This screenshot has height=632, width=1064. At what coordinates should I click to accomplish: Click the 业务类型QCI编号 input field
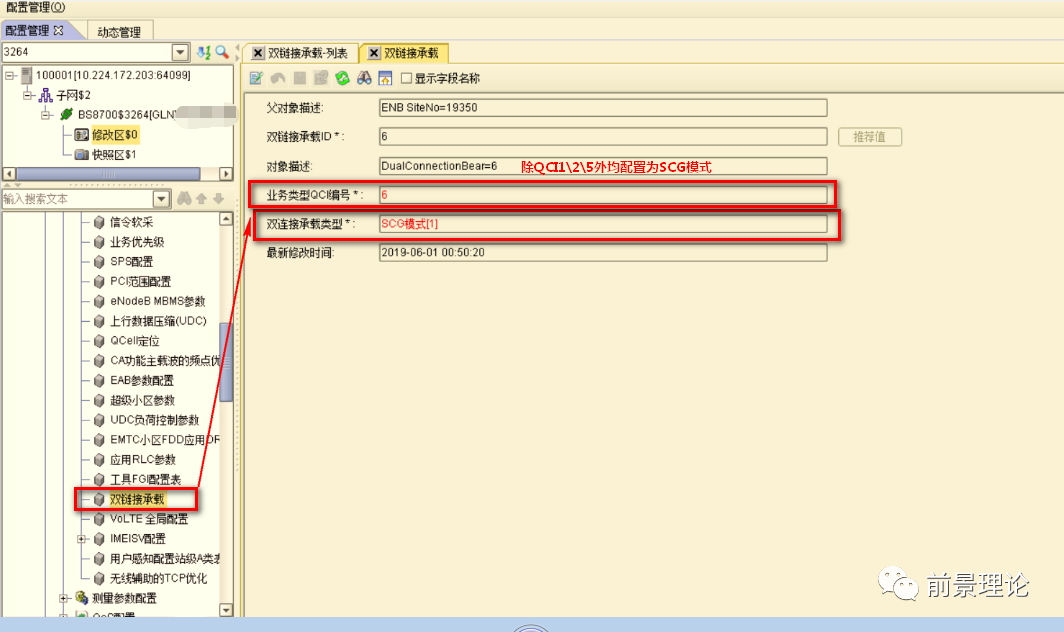603,194
